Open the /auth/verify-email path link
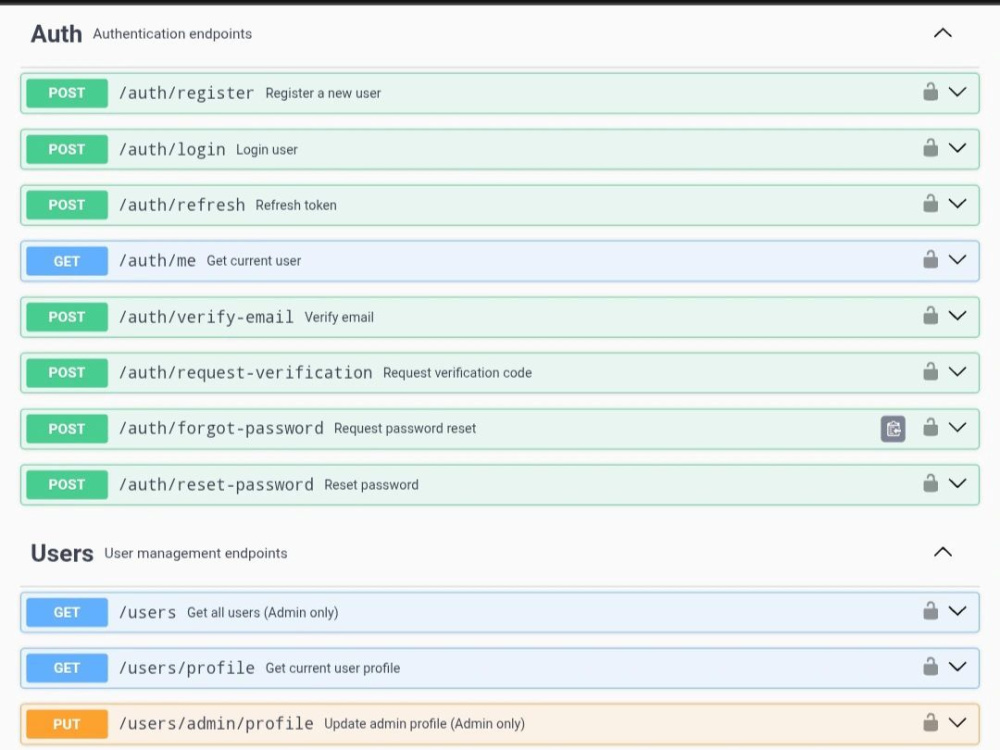This screenshot has width=1000, height=750. (x=206, y=317)
